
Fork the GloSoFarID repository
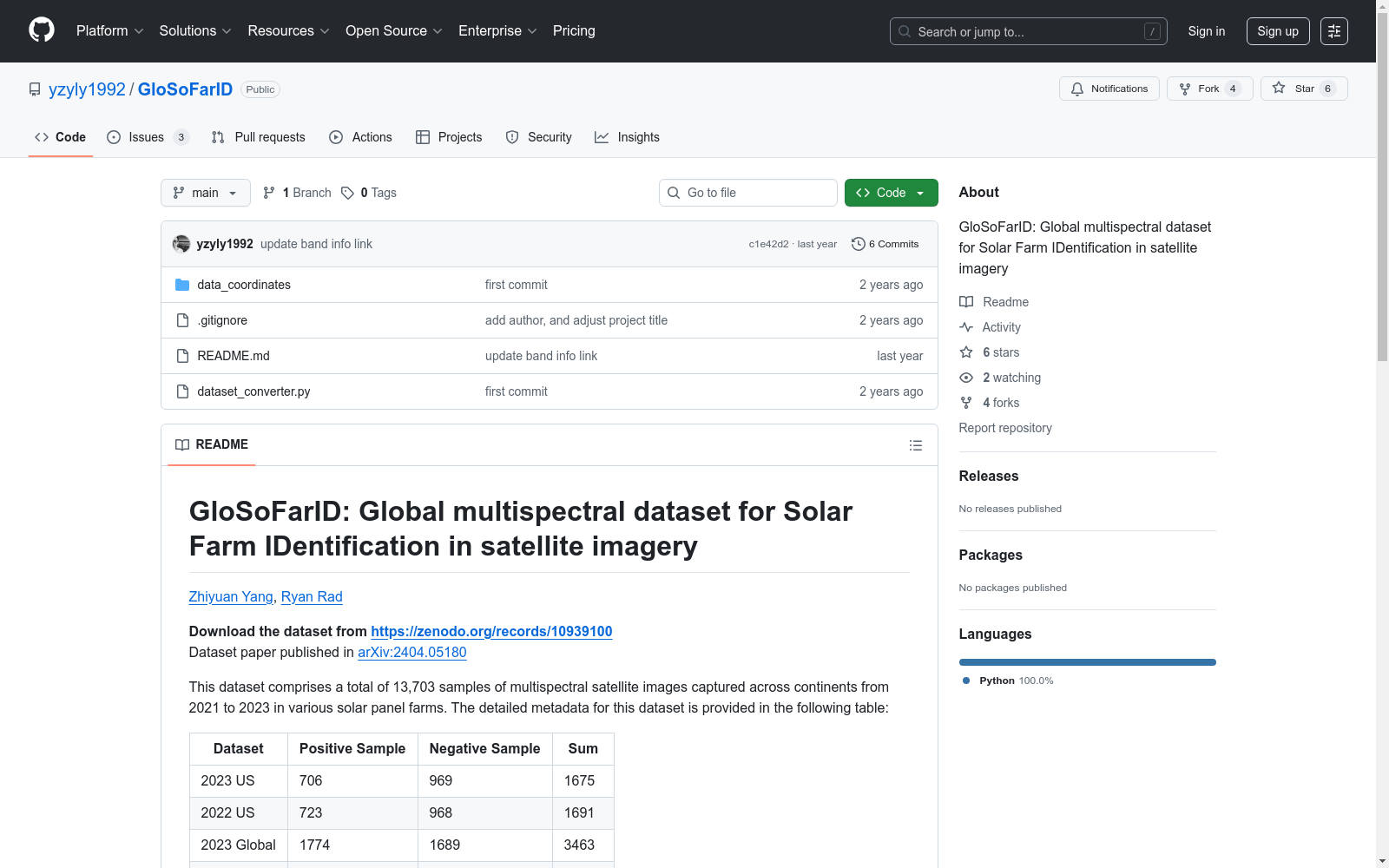tap(1209, 89)
